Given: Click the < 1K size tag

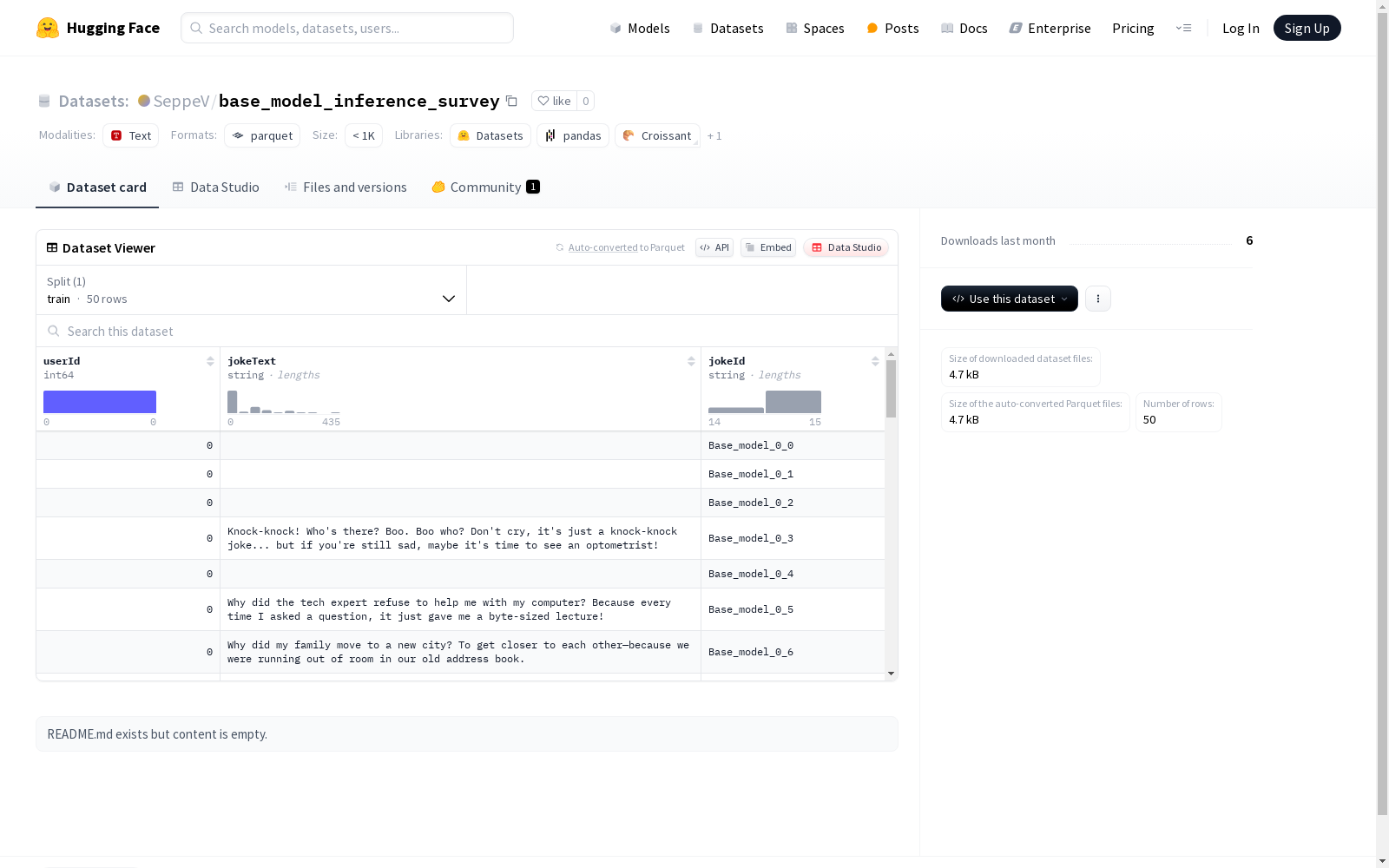Looking at the screenshot, I should tap(364, 135).
